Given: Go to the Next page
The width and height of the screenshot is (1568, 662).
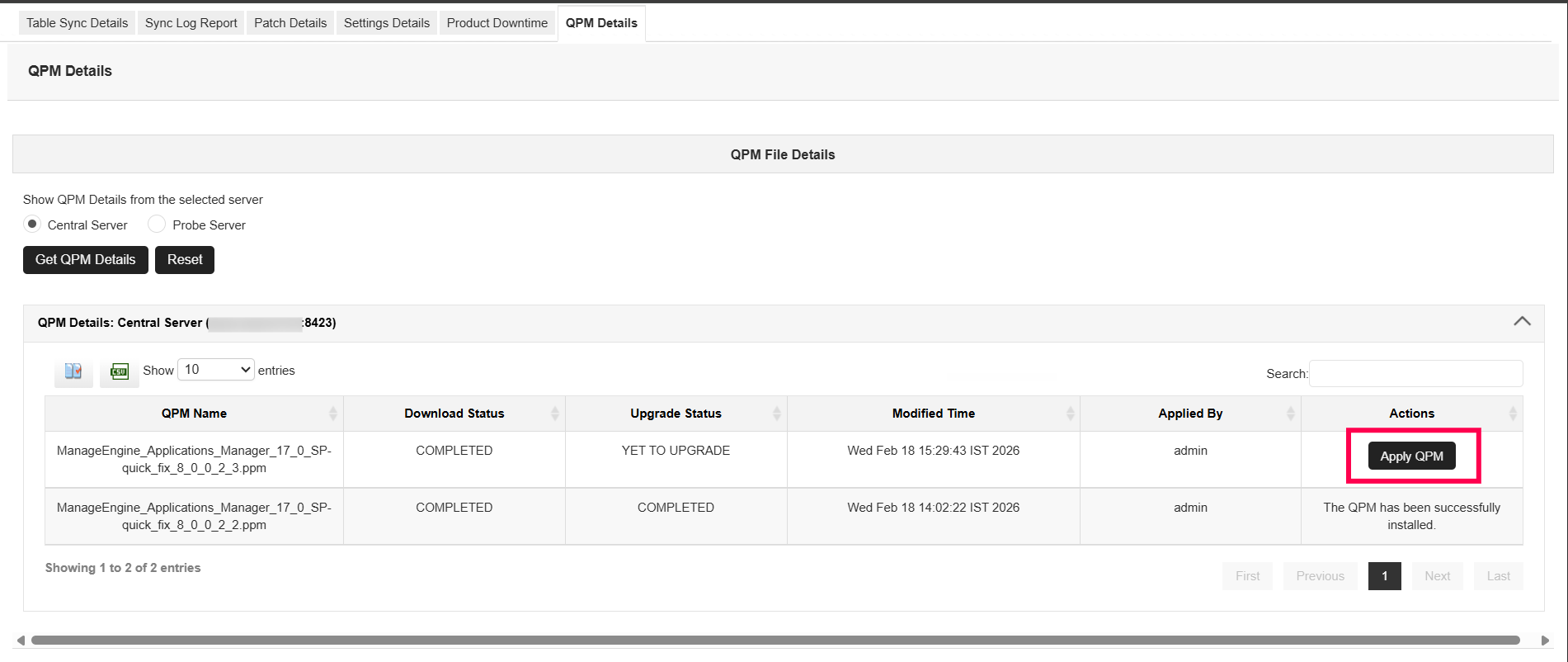Looking at the screenshot, I should tap(1438, 576).
